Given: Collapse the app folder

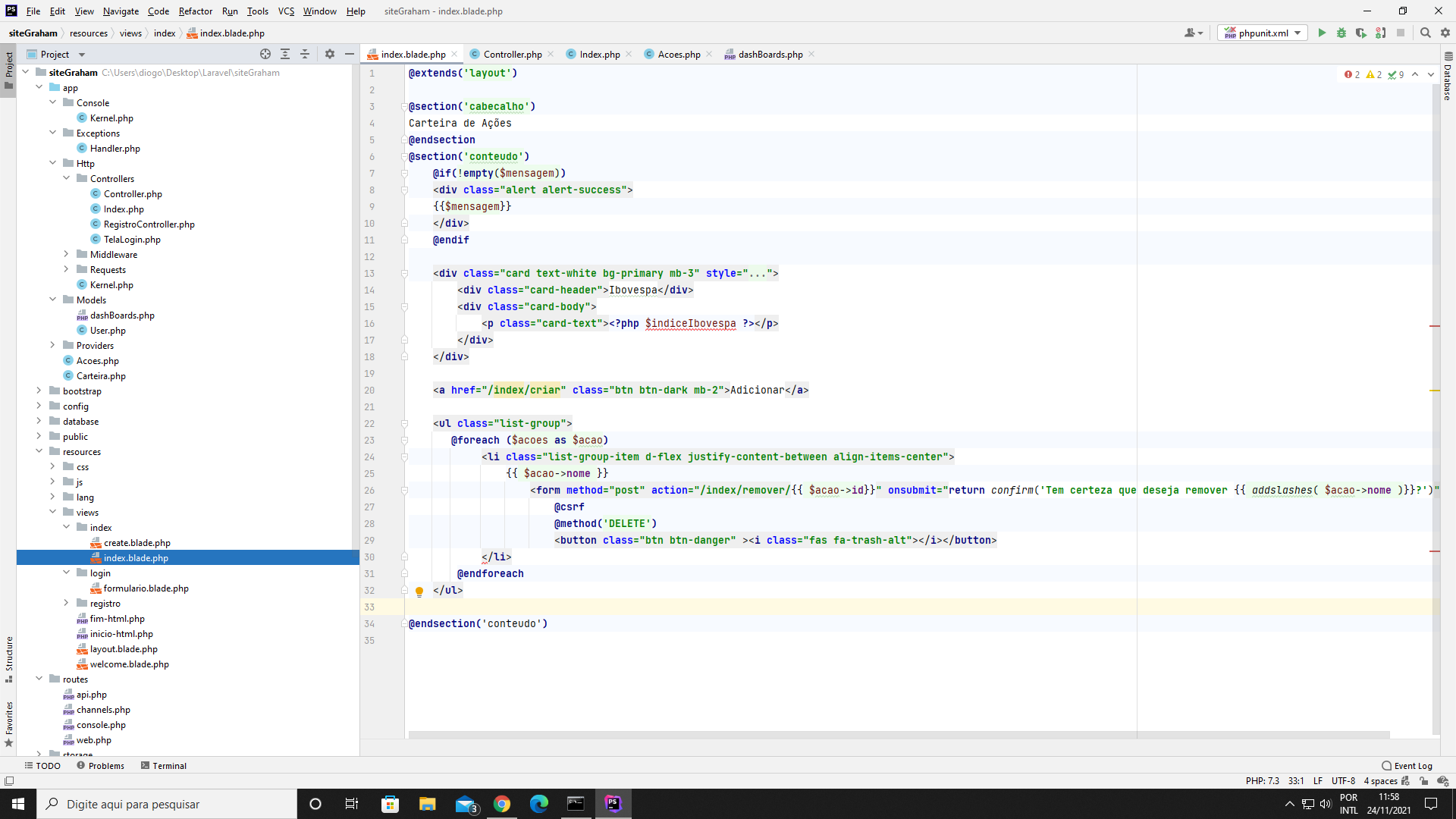Looking at the screenshot, I should coord(39,88).
